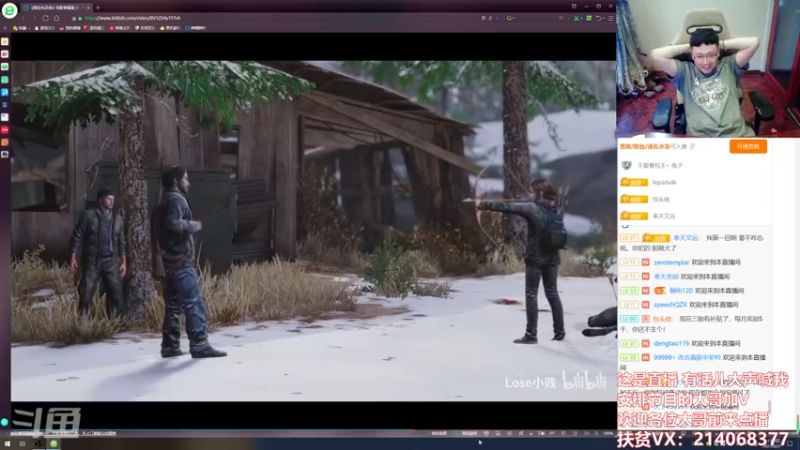Go back with the browser back arrow

[23, 18]
